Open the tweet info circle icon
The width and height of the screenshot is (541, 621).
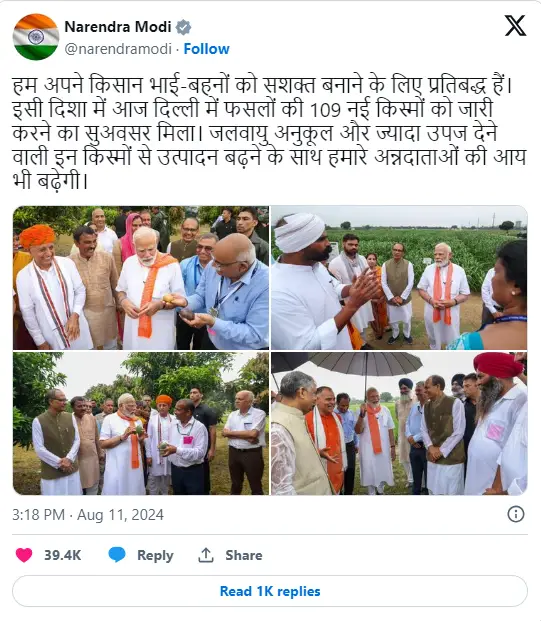coord(516,514)
